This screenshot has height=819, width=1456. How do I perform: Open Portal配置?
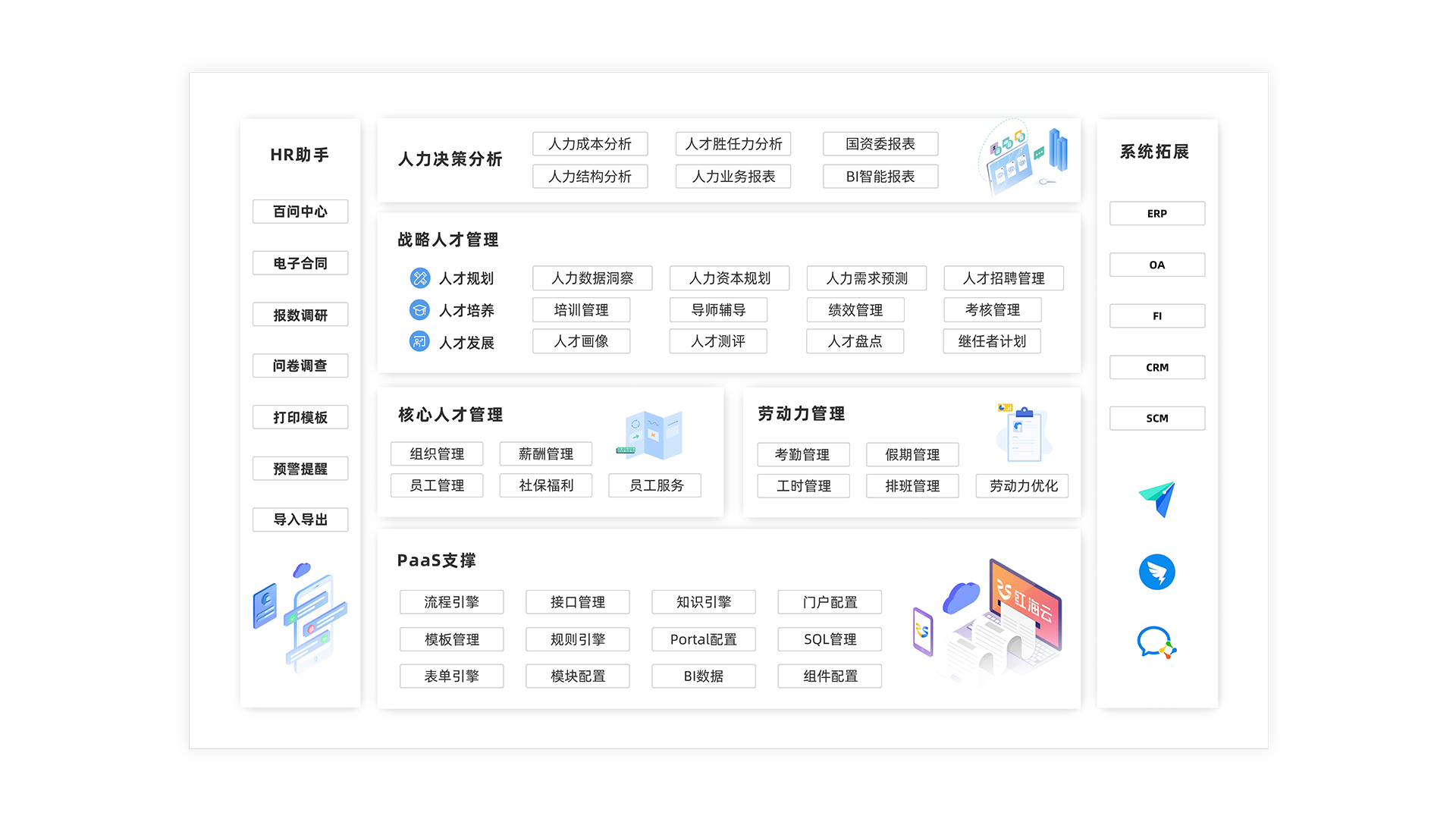pyautogui.click(x=704, y=639)
